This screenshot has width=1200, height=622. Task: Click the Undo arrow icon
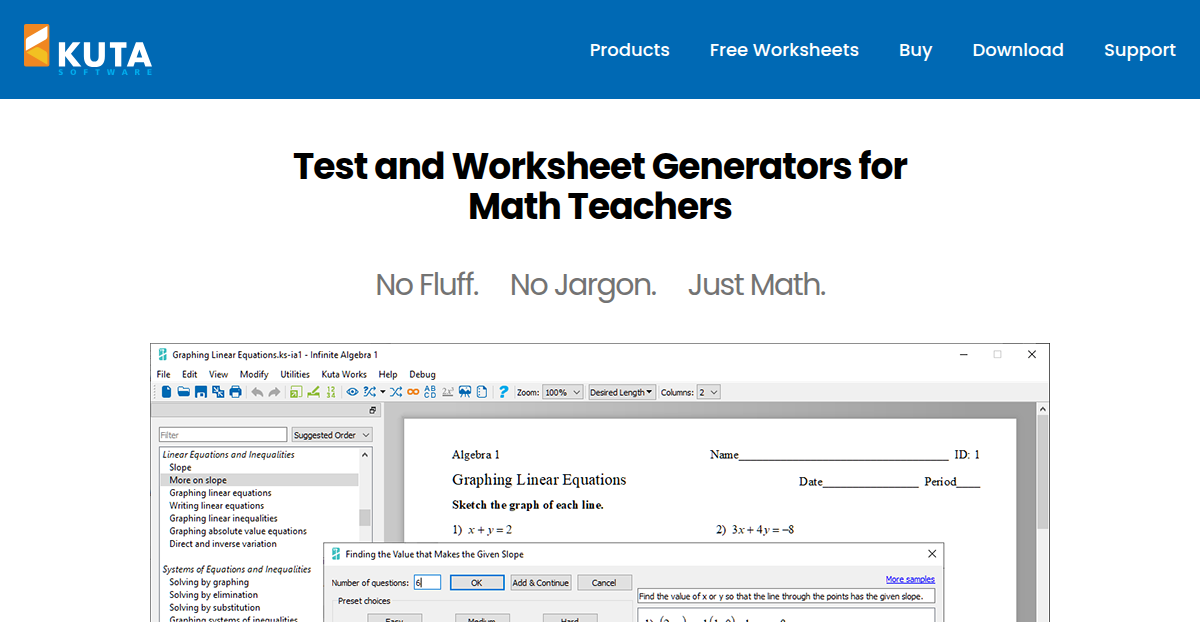point(257,392)
